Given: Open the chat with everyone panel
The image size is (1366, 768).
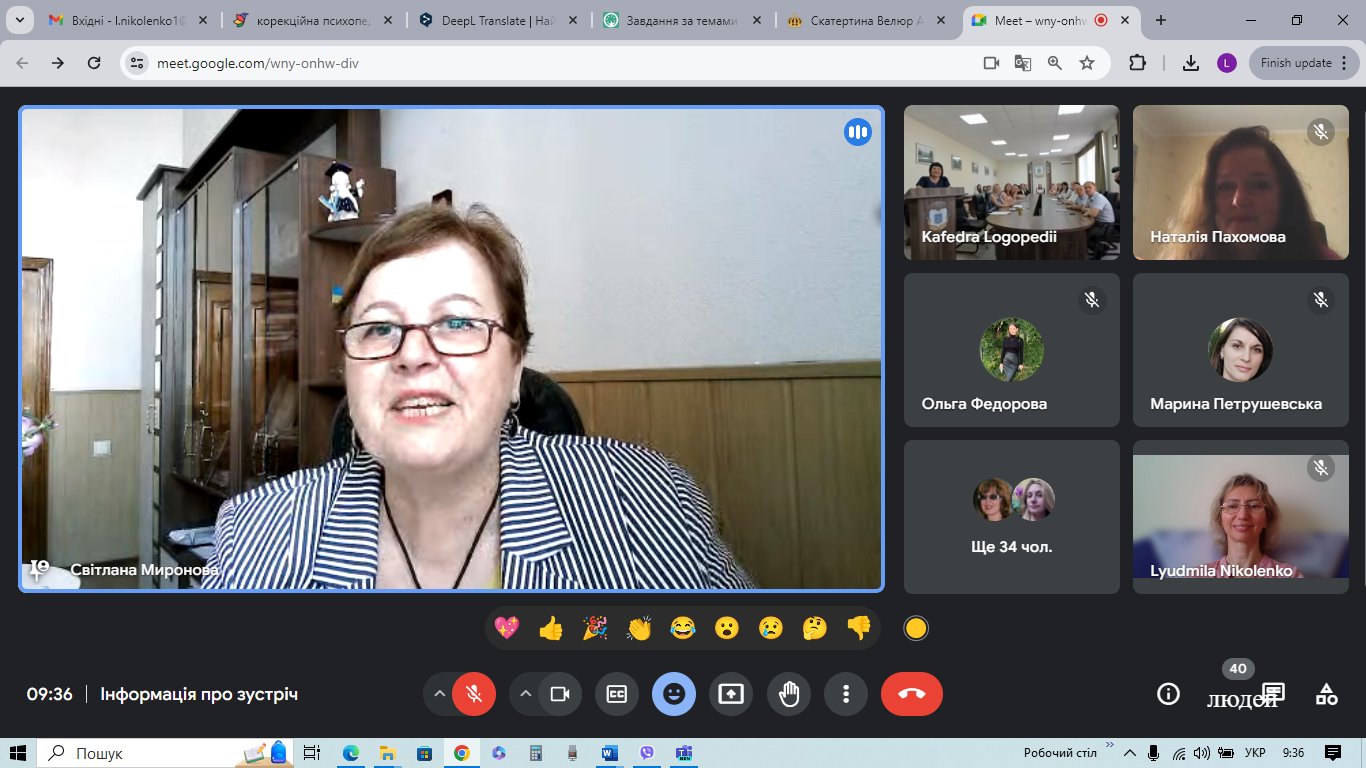Looking at the screenshot, I should coord(1273,693).
